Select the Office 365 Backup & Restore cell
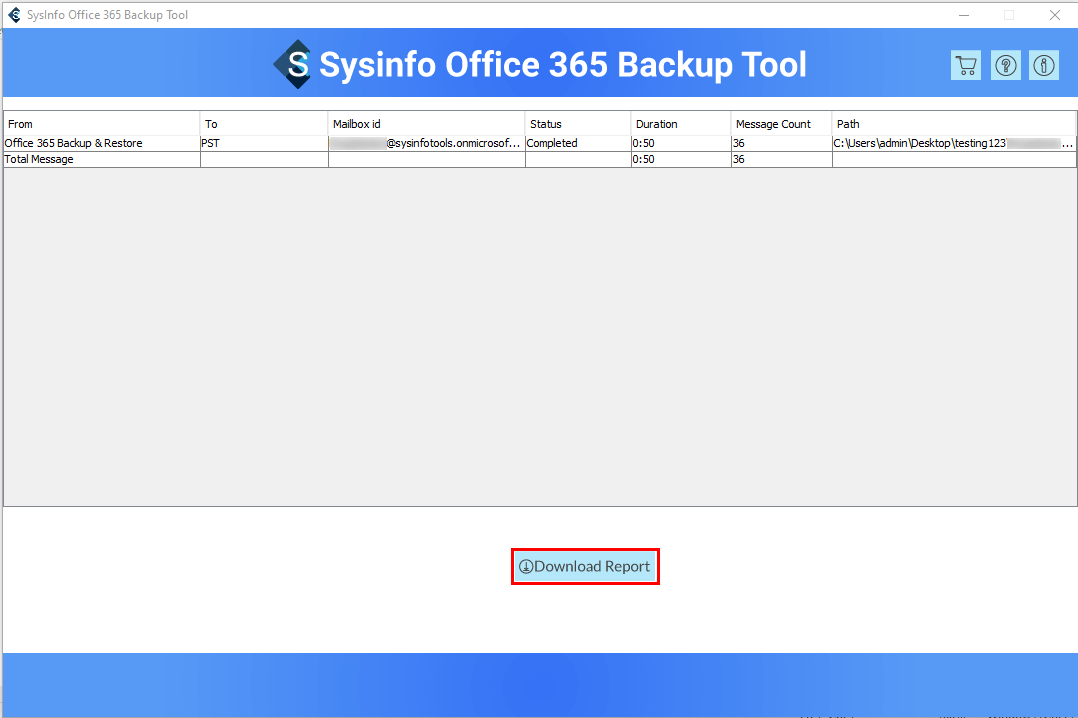This screenshot has height=718, width=1078. click(74, 143)
